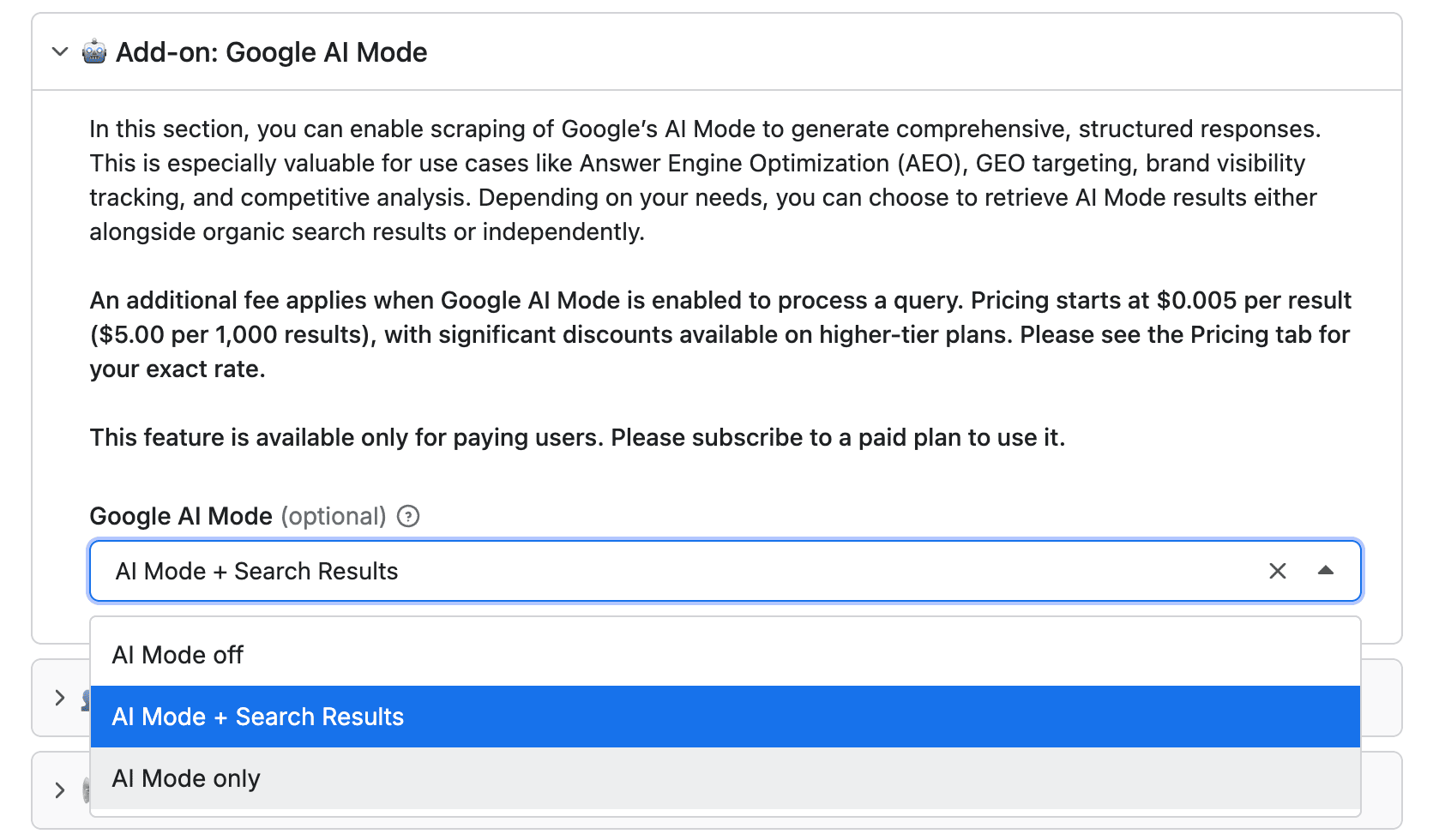Image resolution: width=1439 pixels, height=840 pixels.
Task: Pick the "AI Mode only" option
Action: tap(186, 778)
